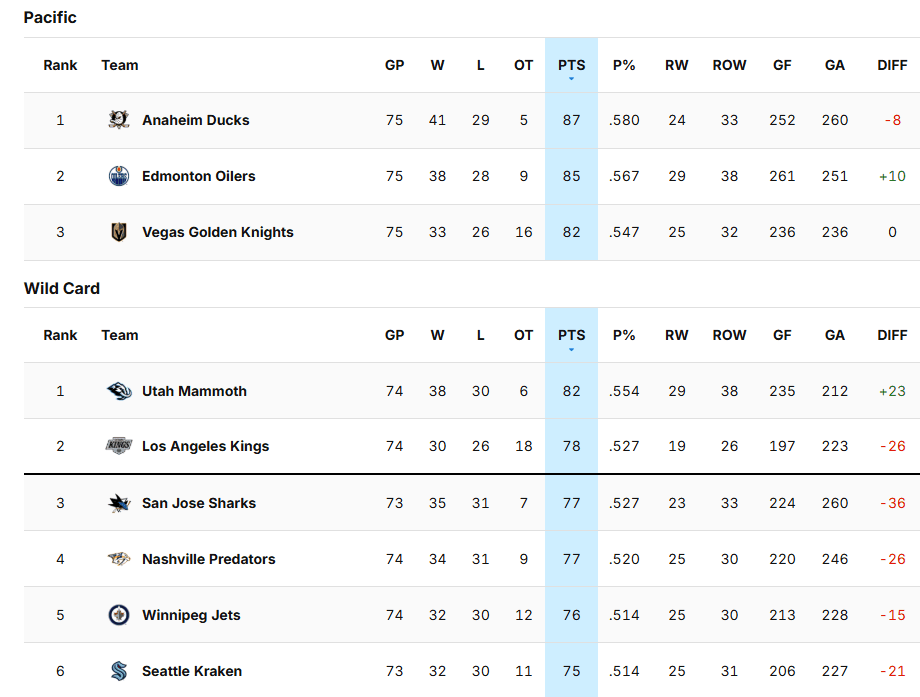Screen dimensions: 920x697
Task: Sort Pacific table by ROW header
Action: 729,65
